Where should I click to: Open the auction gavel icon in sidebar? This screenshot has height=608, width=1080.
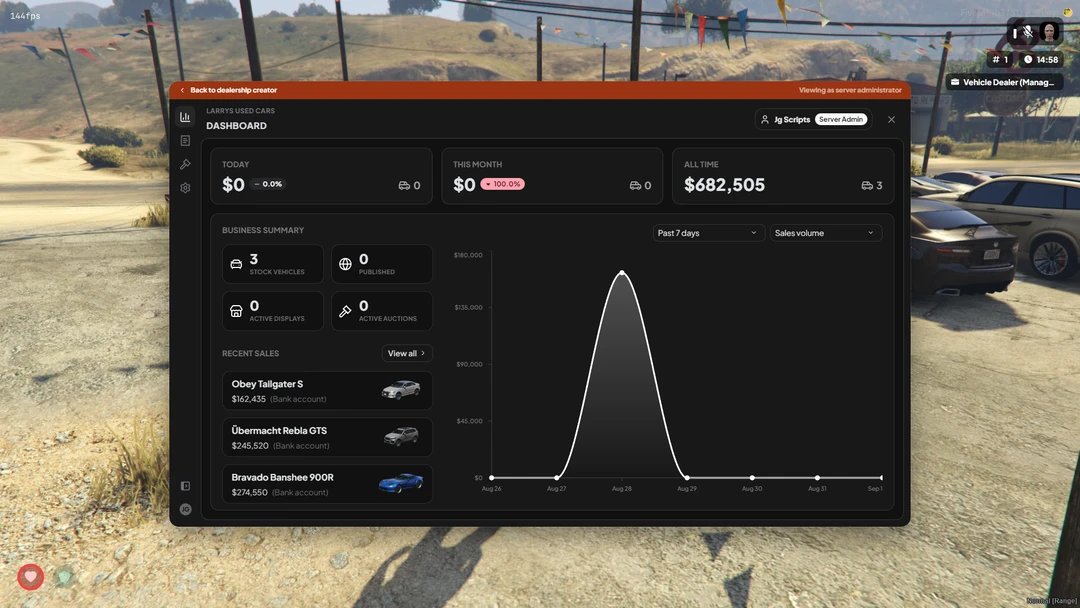pyautogui.click(x=185, y=164)
